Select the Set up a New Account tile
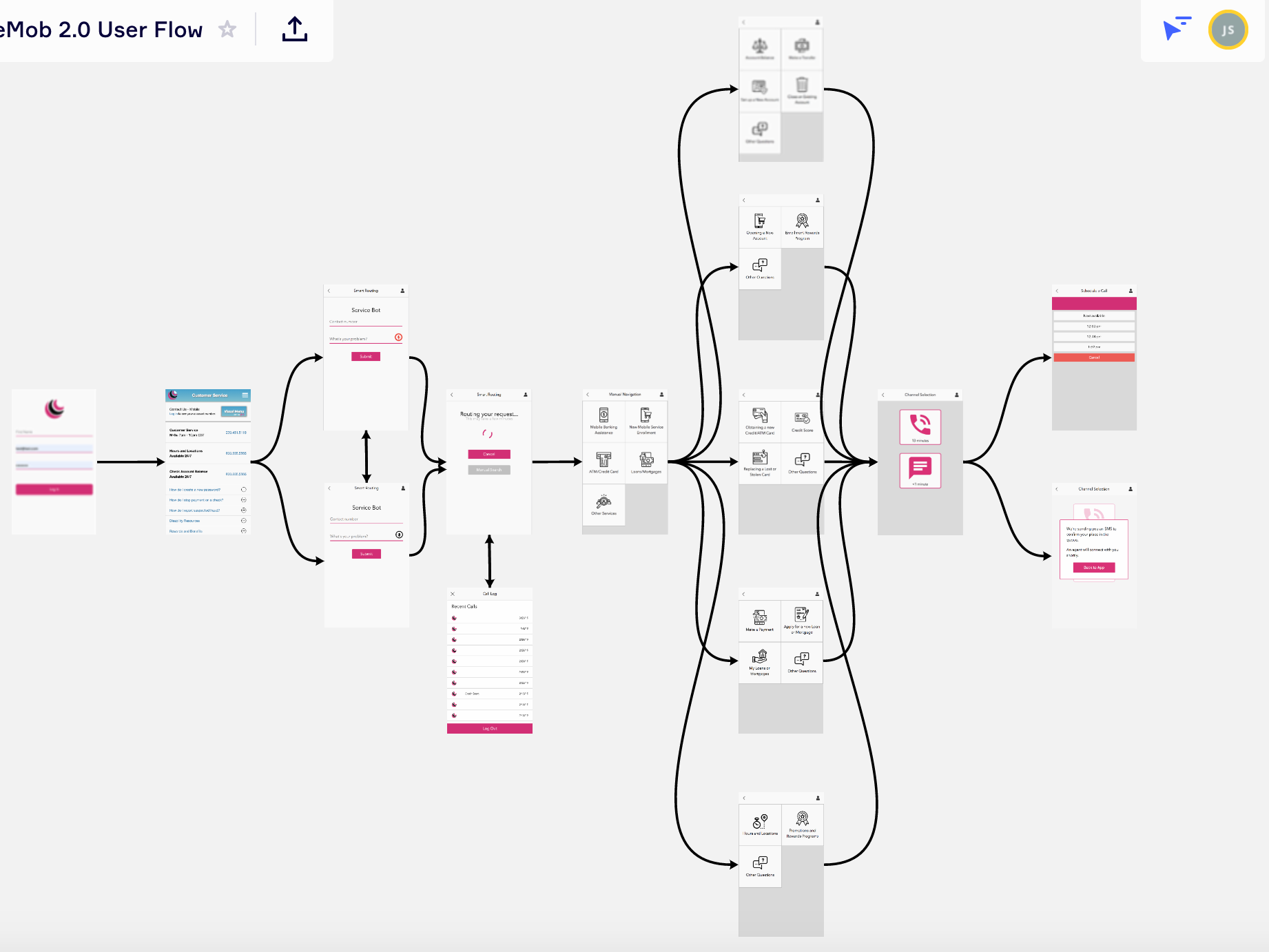This screenshot has width=1269, height=952. [x=760, y=91]
